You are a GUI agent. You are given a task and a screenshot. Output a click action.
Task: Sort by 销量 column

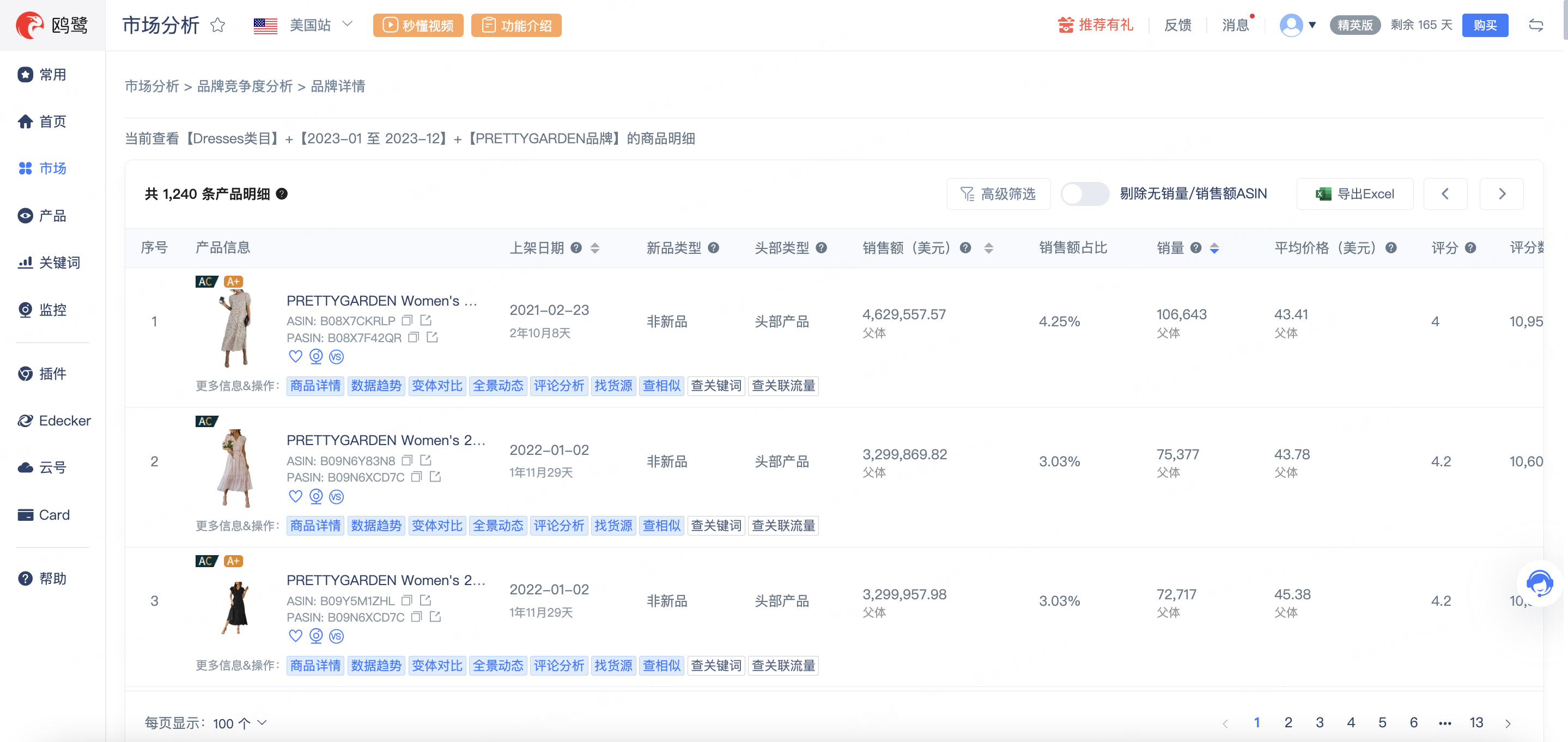coord(1214,248)
